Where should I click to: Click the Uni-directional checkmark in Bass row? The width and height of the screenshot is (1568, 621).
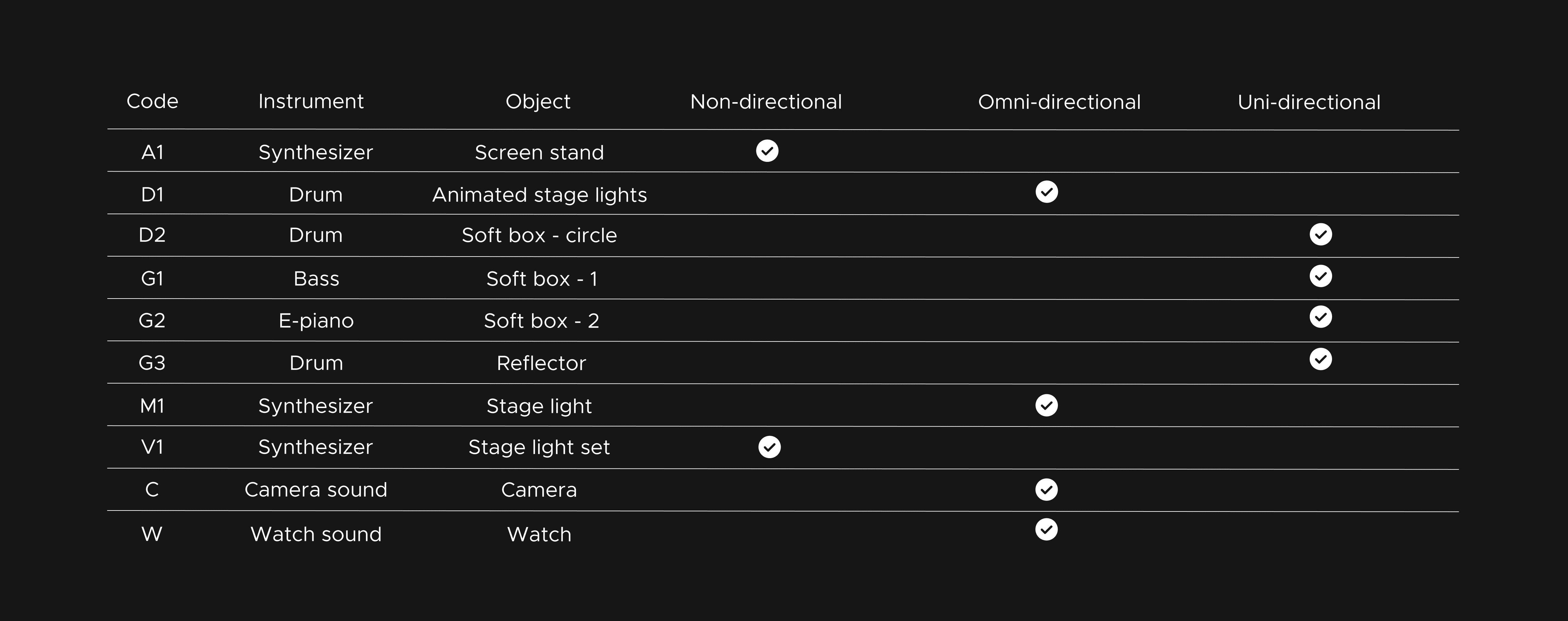click(1320, 276)
